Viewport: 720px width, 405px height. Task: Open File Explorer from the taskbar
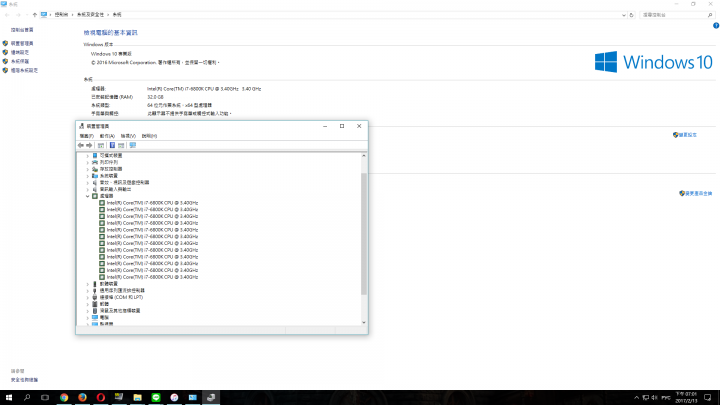(137, 398)
